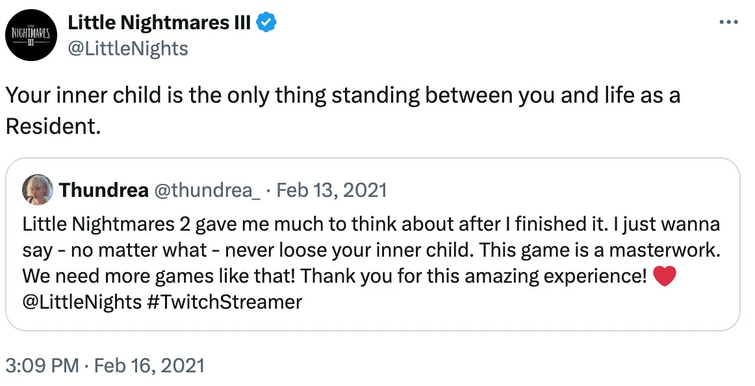Open the Little Nightmares III profile avatar

(31, 35)
